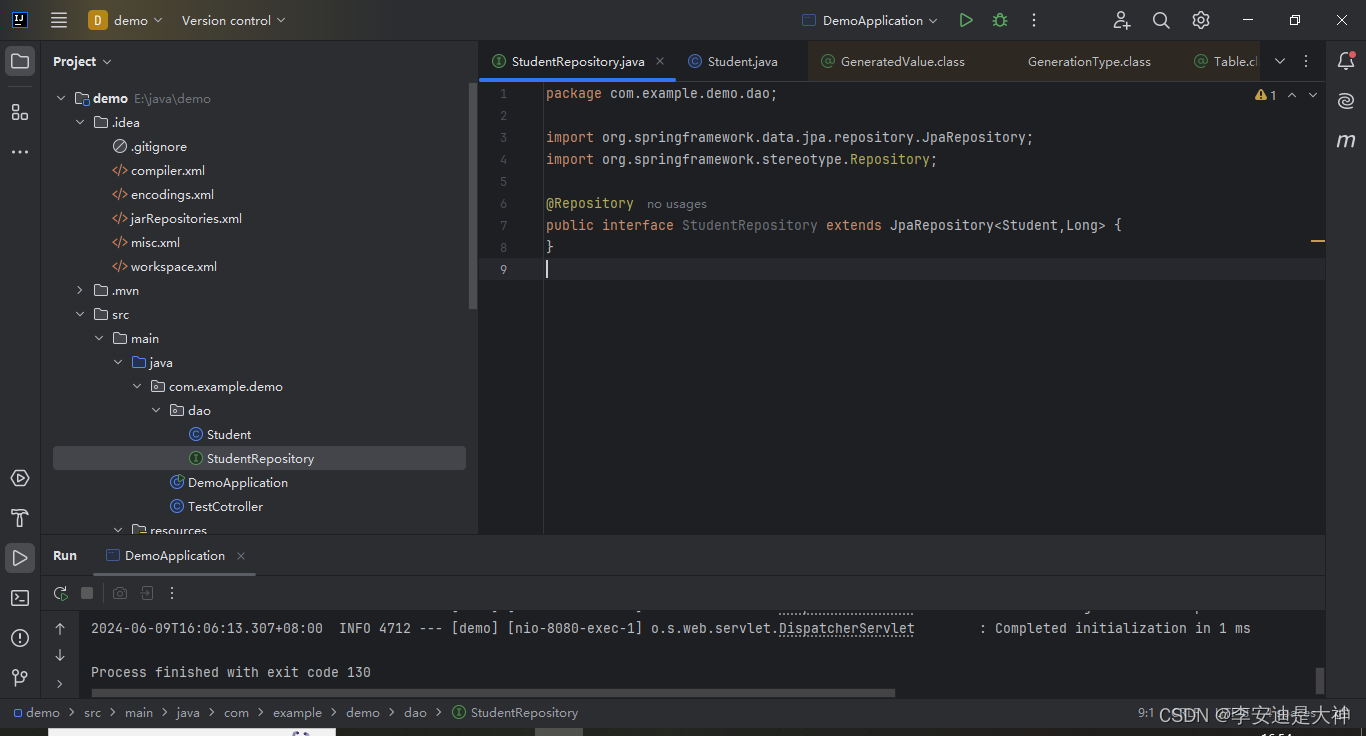The image size is (1366, 736).
Task: Open editor tabs more options
Action: pos(1306,61)
